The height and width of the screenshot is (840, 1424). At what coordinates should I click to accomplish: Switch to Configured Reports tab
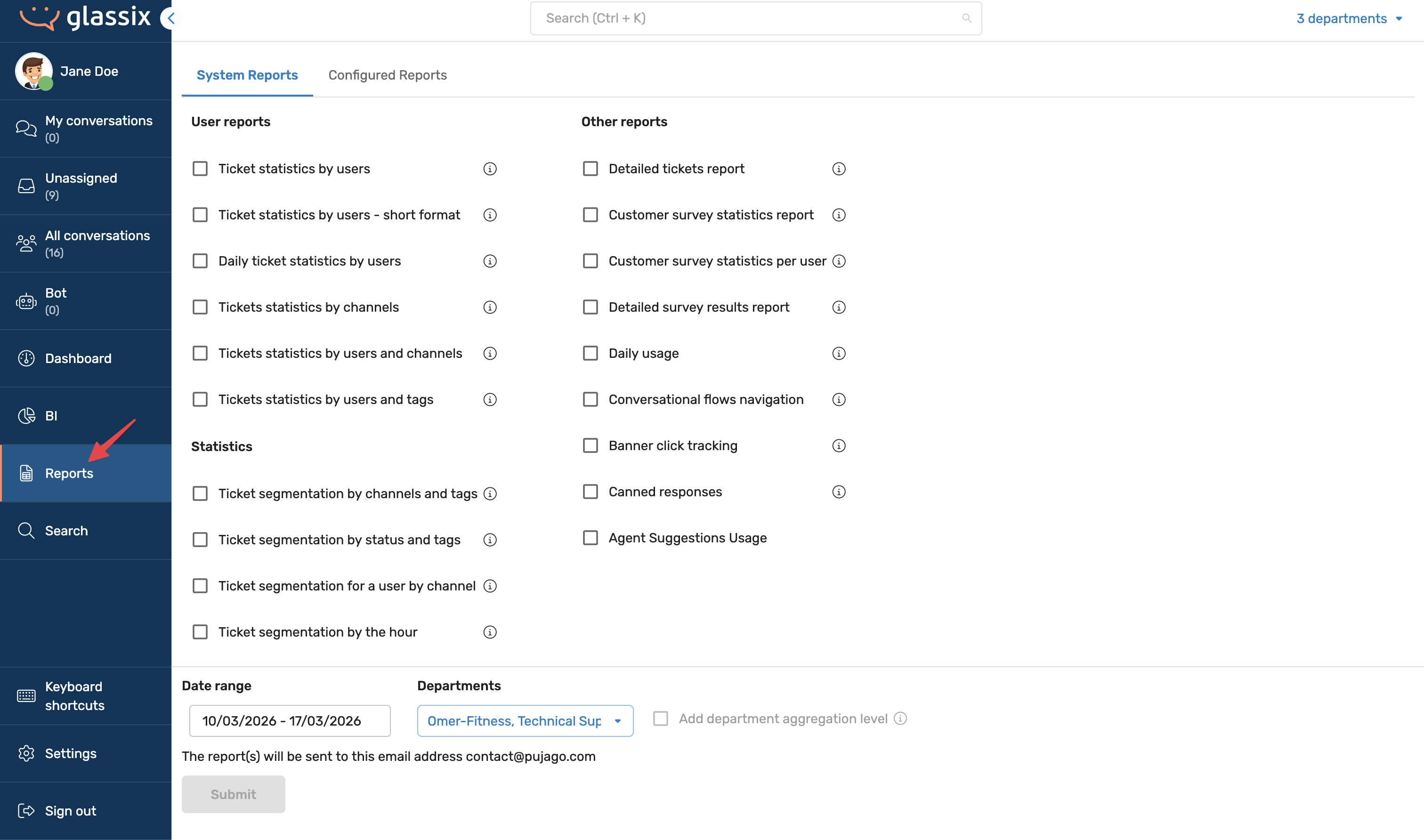[x=387, y=75]
